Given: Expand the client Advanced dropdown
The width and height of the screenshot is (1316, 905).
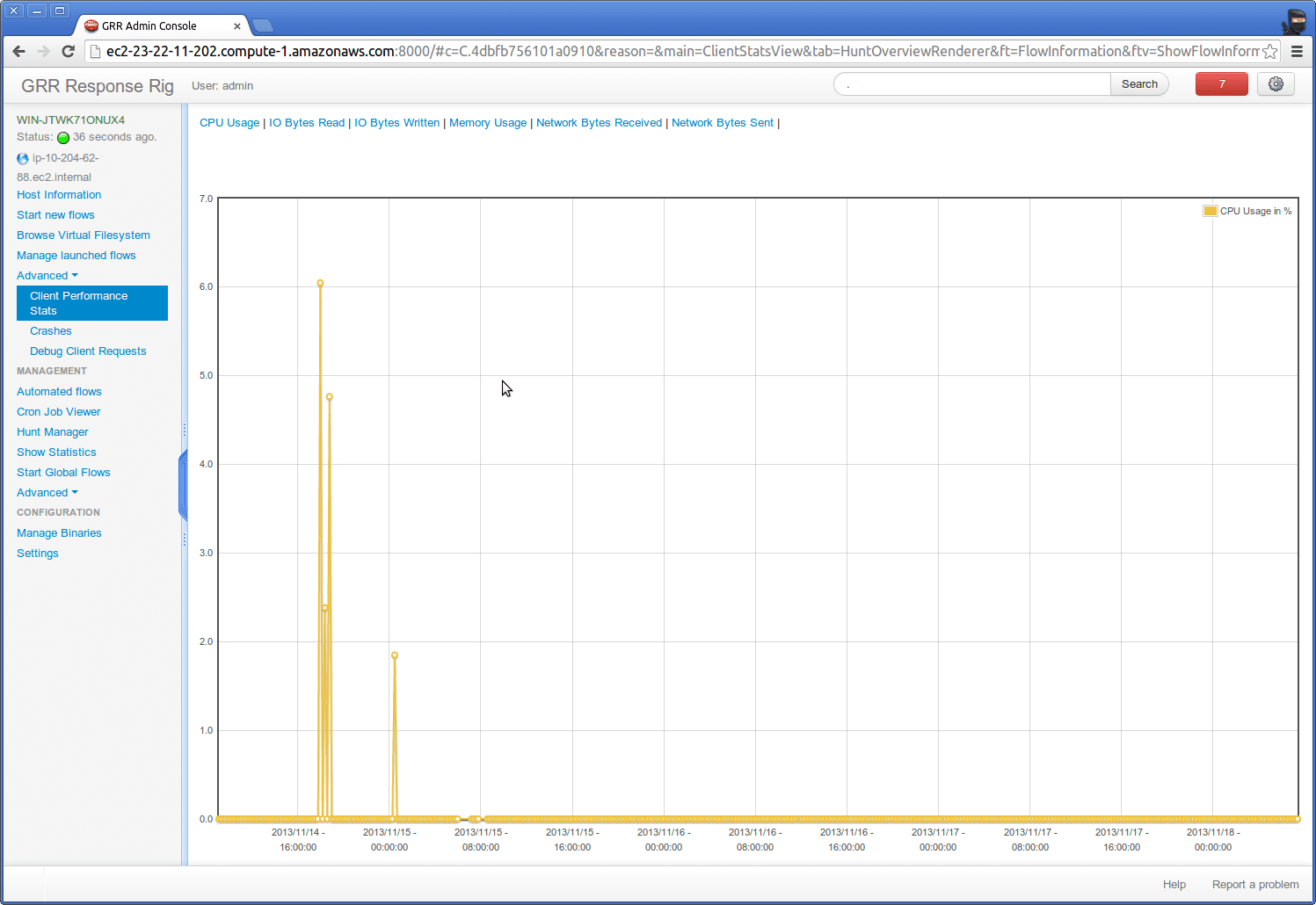Looking at the screenshot, I should [x=47, y=276].
